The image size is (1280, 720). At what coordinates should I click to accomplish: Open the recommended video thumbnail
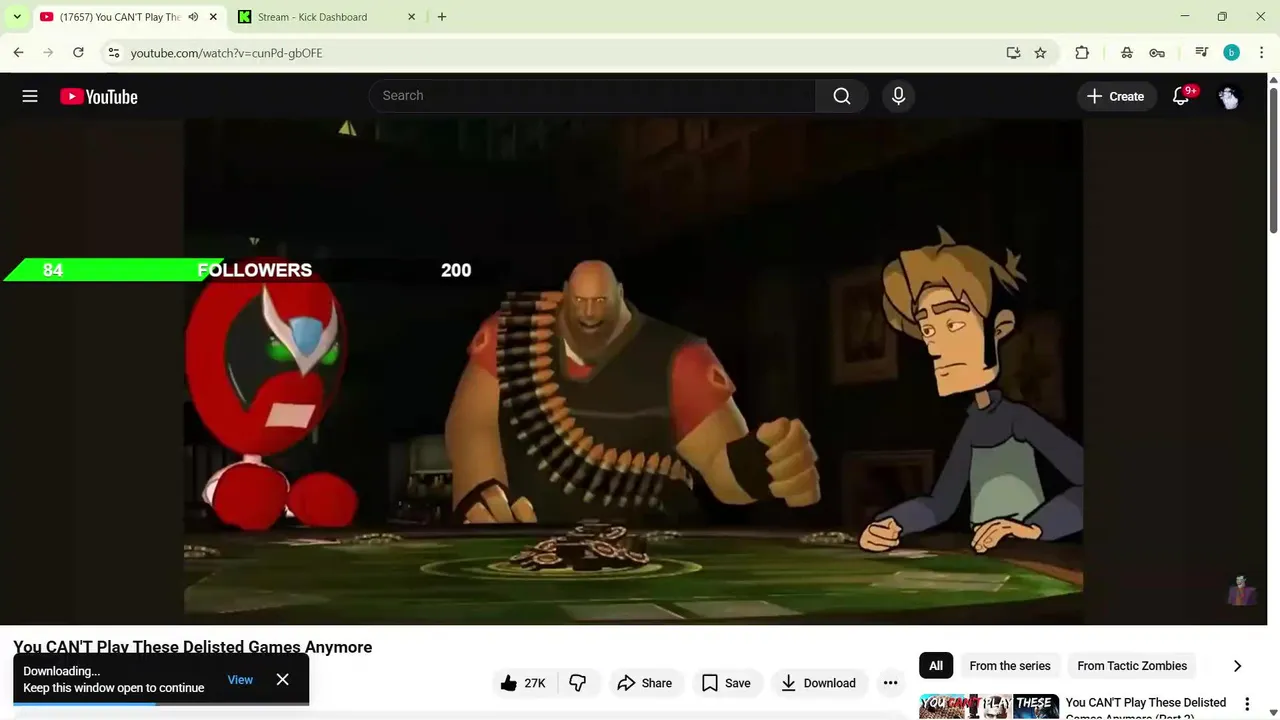pyautogui.click(x=989, y=707)
